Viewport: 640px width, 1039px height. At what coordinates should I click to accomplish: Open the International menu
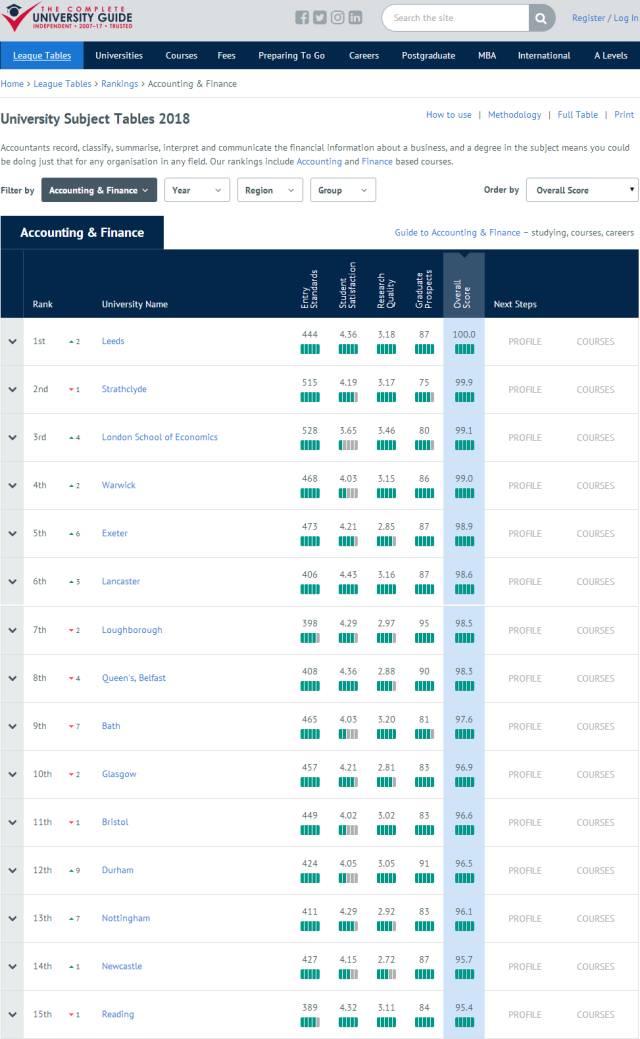pos(544,56)
